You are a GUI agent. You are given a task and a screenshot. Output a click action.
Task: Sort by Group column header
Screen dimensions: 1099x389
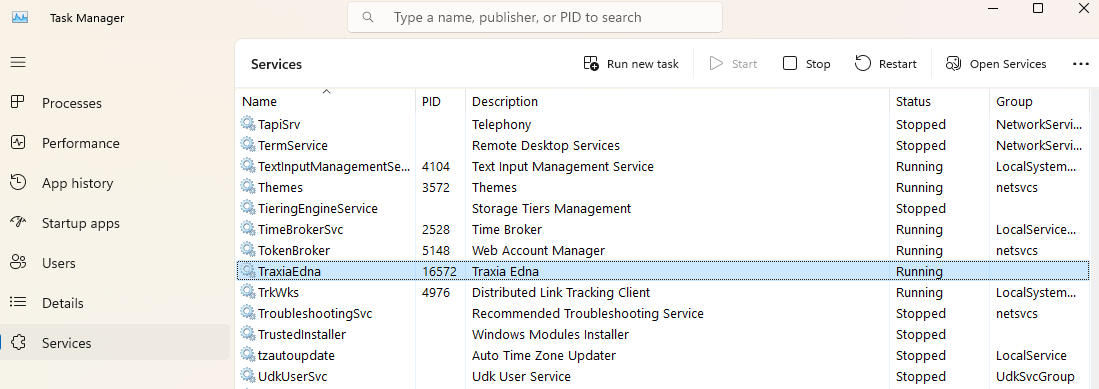[1039, 101]
